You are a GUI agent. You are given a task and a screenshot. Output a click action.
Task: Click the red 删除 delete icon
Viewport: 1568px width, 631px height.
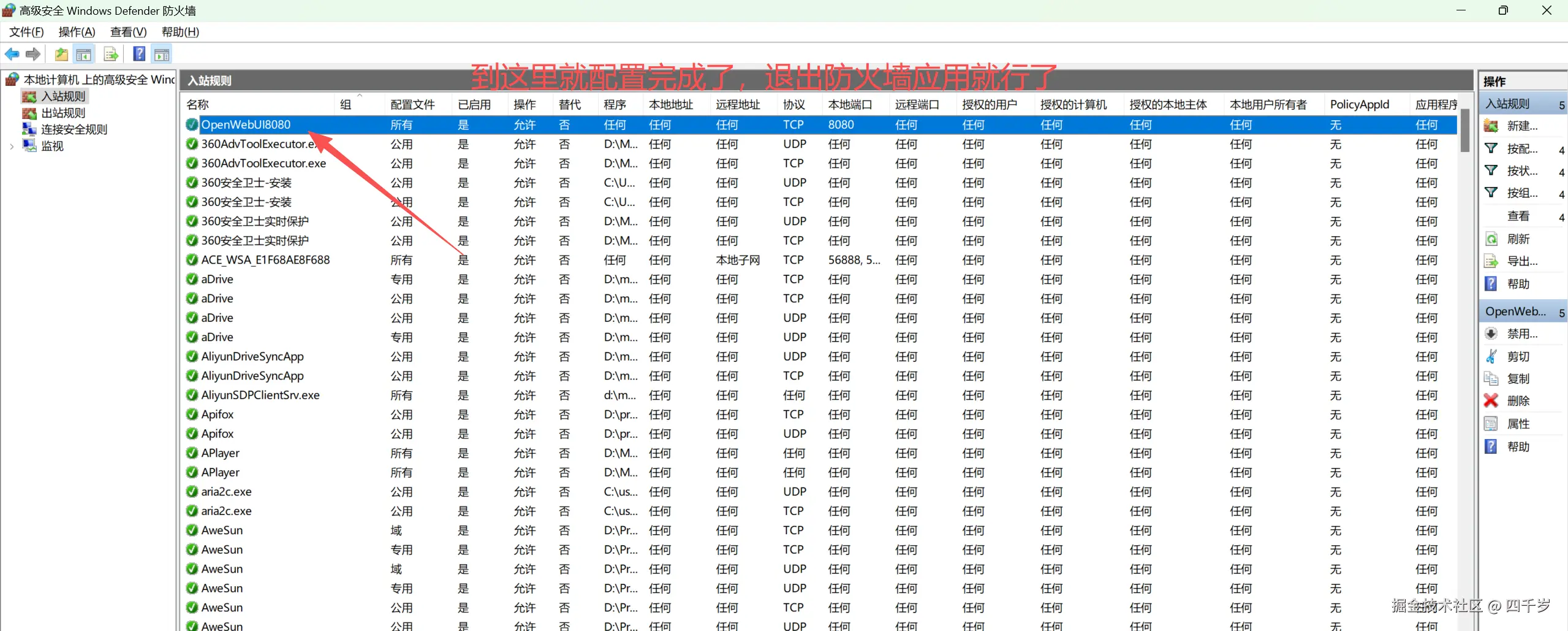point(1491,401)
